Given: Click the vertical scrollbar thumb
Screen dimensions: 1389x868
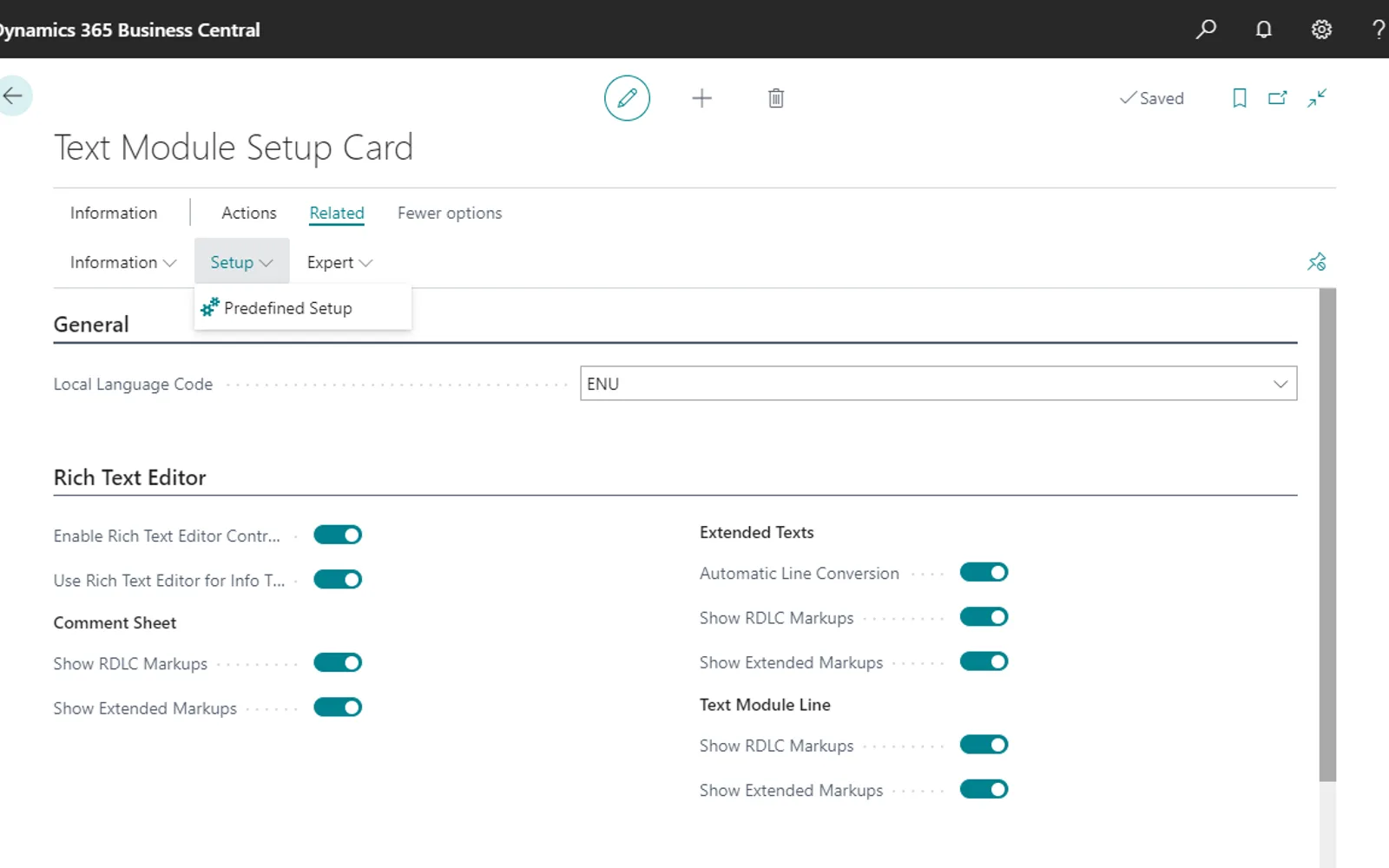Looking at the screenshot, I should click(1327, 535).
